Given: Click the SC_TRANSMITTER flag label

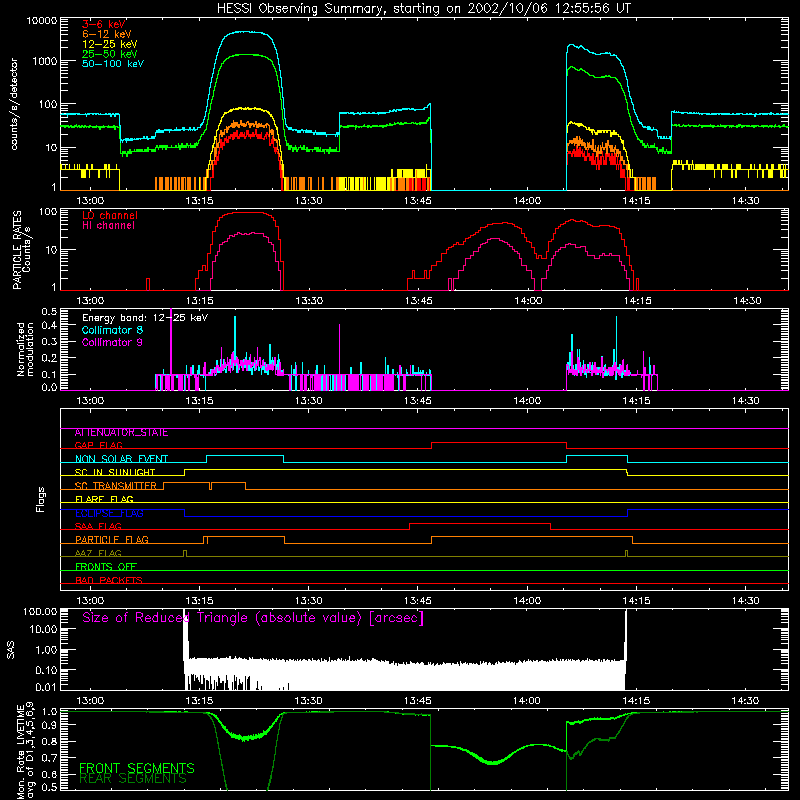Looking at the screenshot, I should tap(115, 486).
